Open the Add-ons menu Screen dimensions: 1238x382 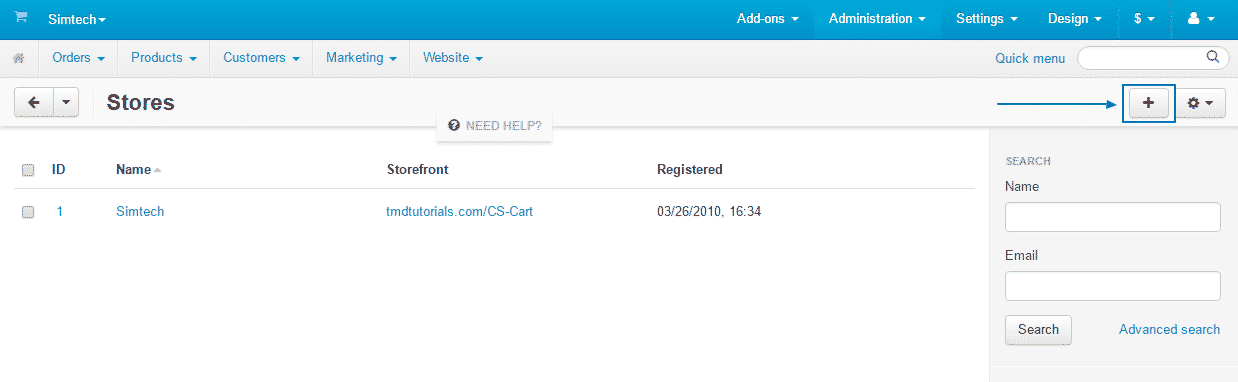[x=767, y=19]
